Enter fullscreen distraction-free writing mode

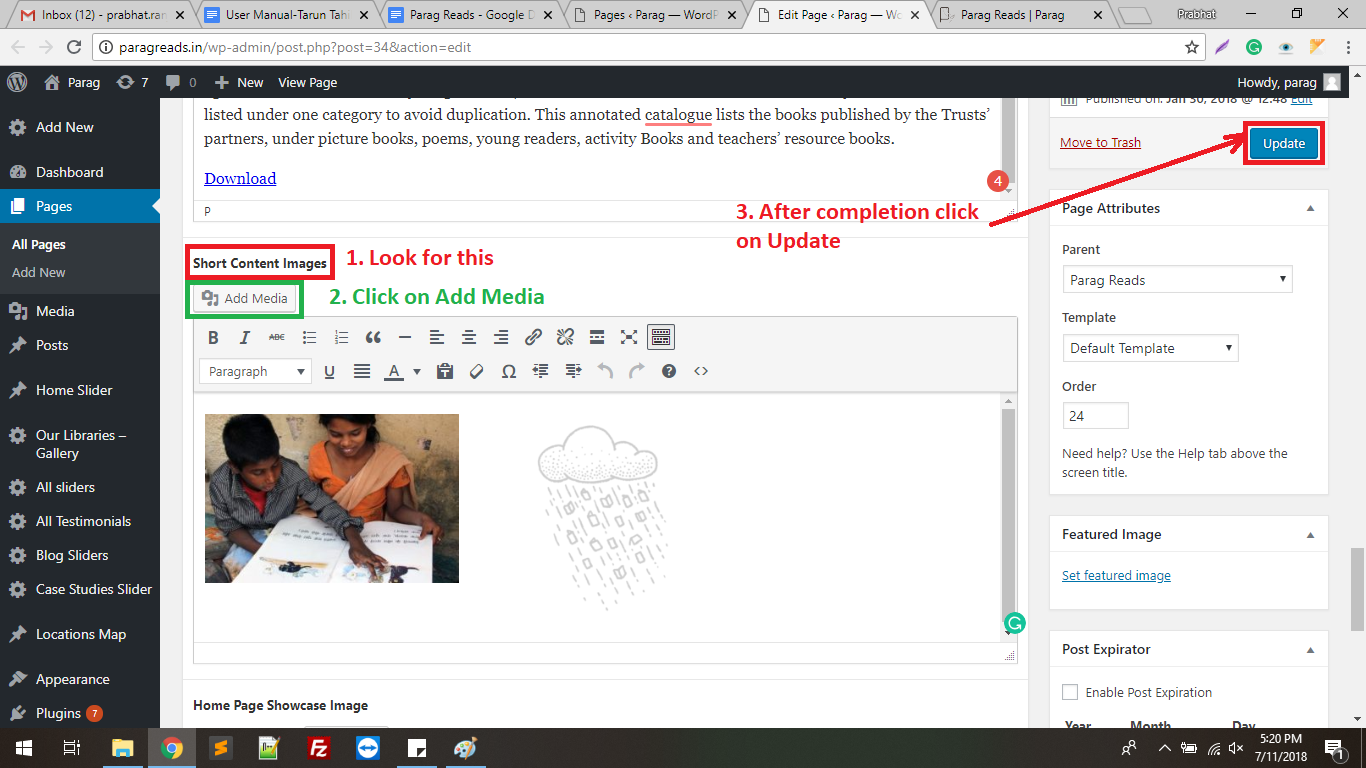[x=629, y=338]
